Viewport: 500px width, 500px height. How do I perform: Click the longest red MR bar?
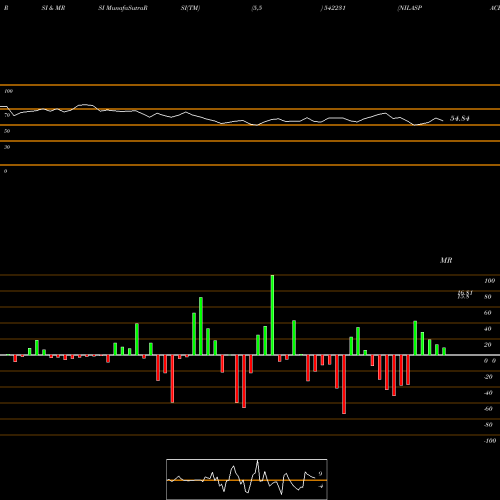344,384
